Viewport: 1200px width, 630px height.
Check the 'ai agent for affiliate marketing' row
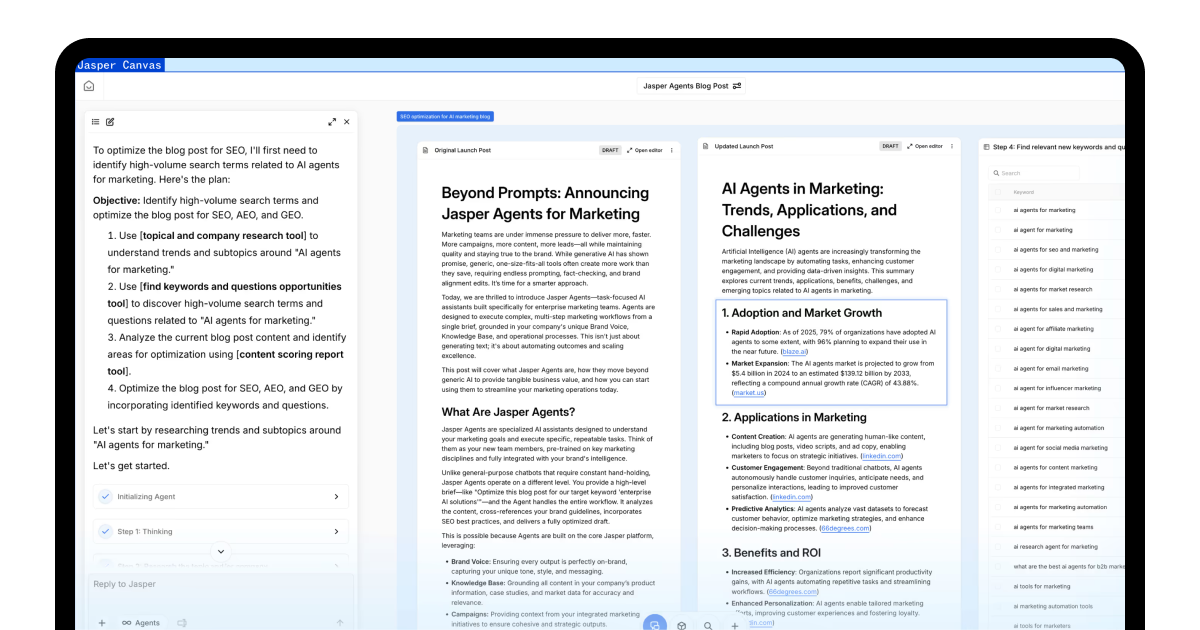click(x=997, y=329)
